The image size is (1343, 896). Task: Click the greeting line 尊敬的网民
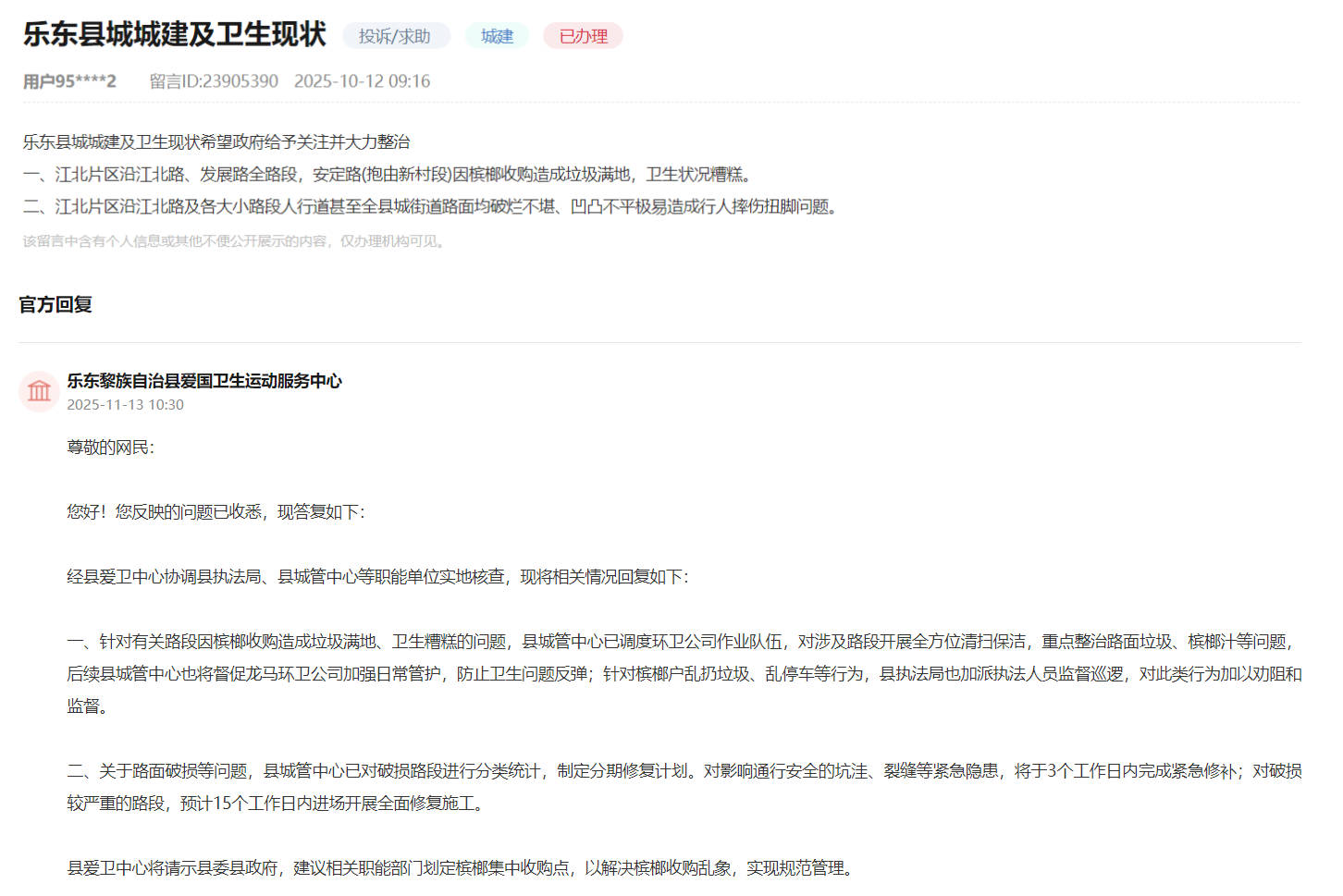pos(104,448)
